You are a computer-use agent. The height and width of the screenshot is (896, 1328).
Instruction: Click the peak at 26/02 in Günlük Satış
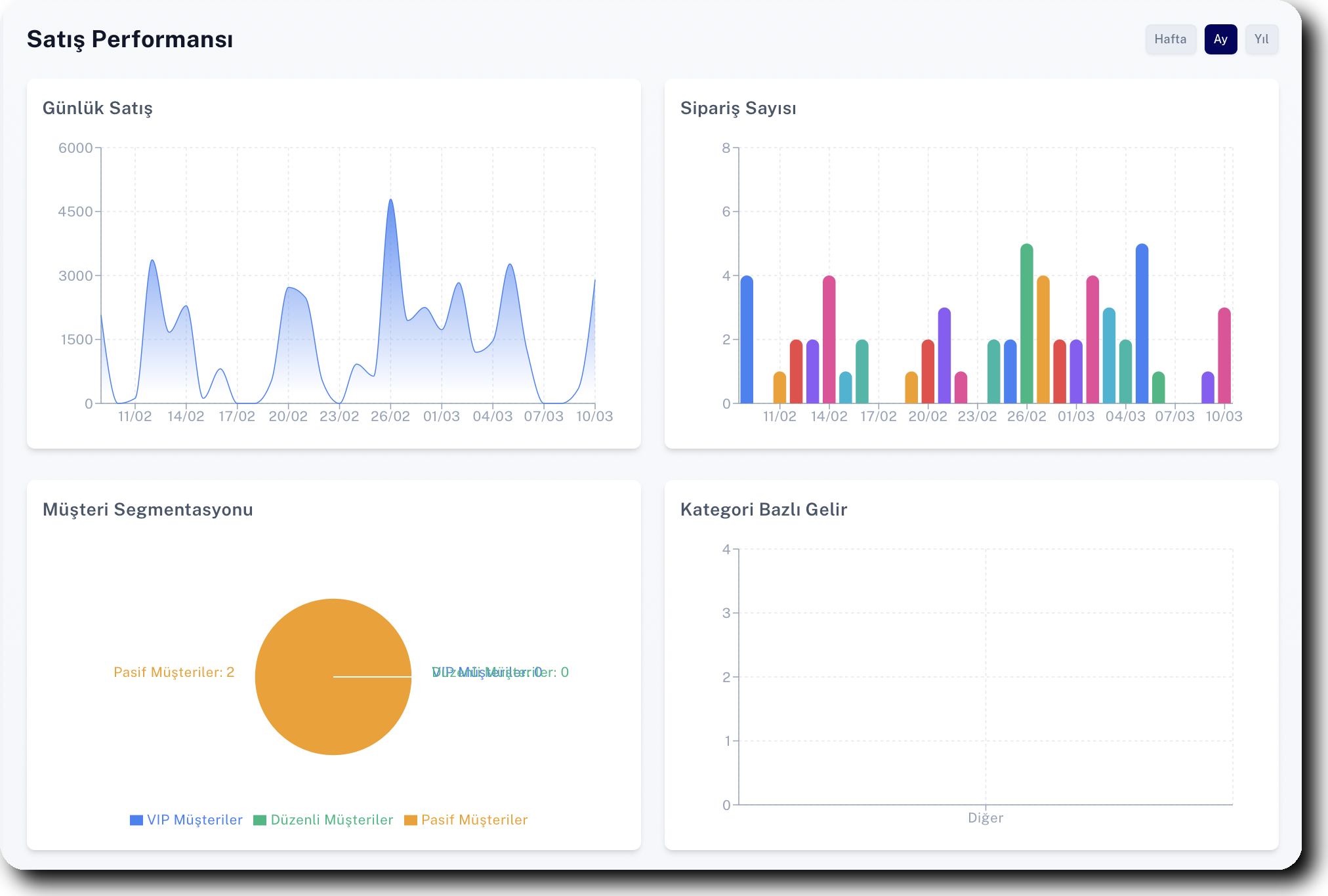[390, 201]
